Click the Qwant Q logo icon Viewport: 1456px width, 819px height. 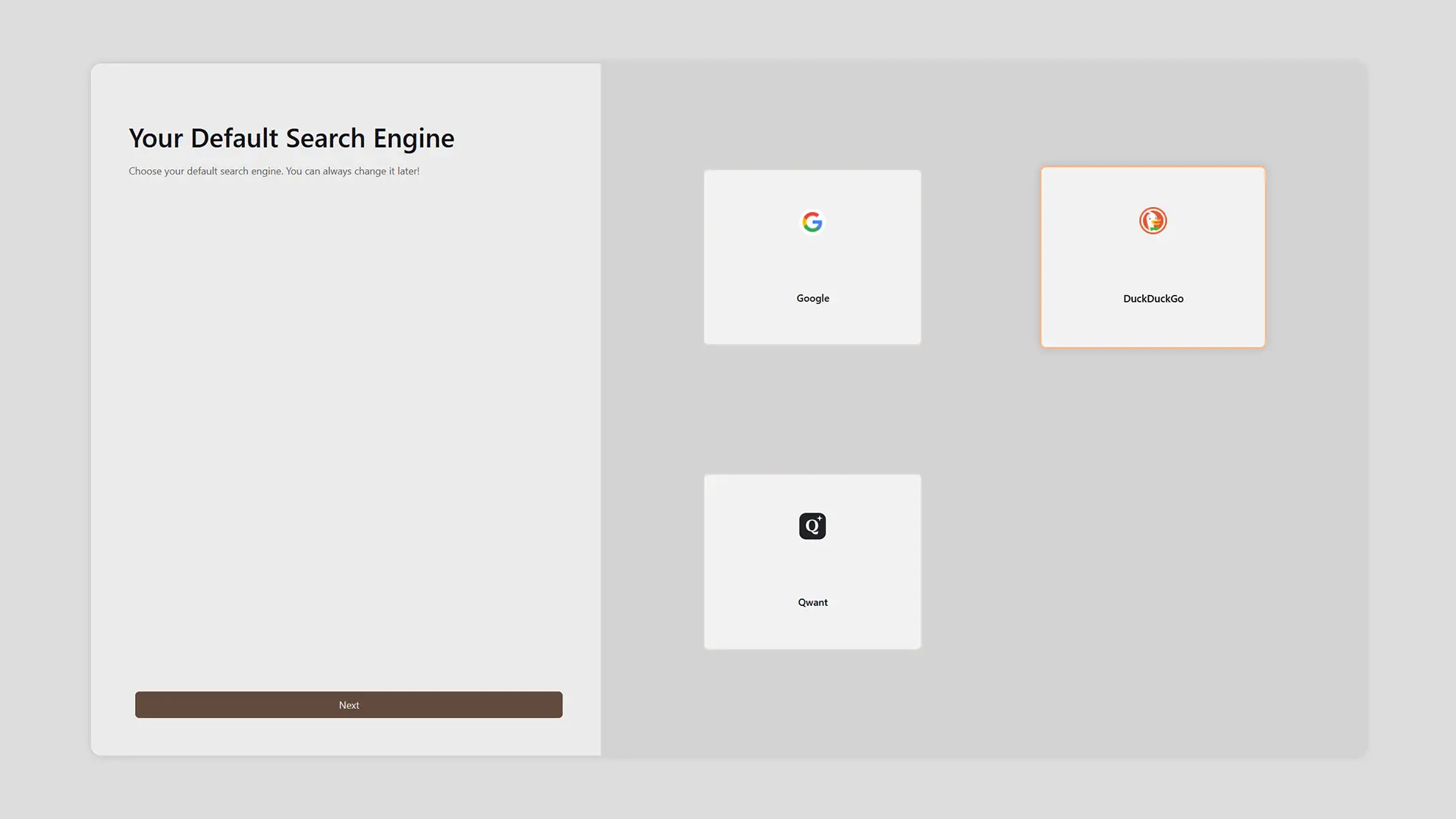pos(812,526)
